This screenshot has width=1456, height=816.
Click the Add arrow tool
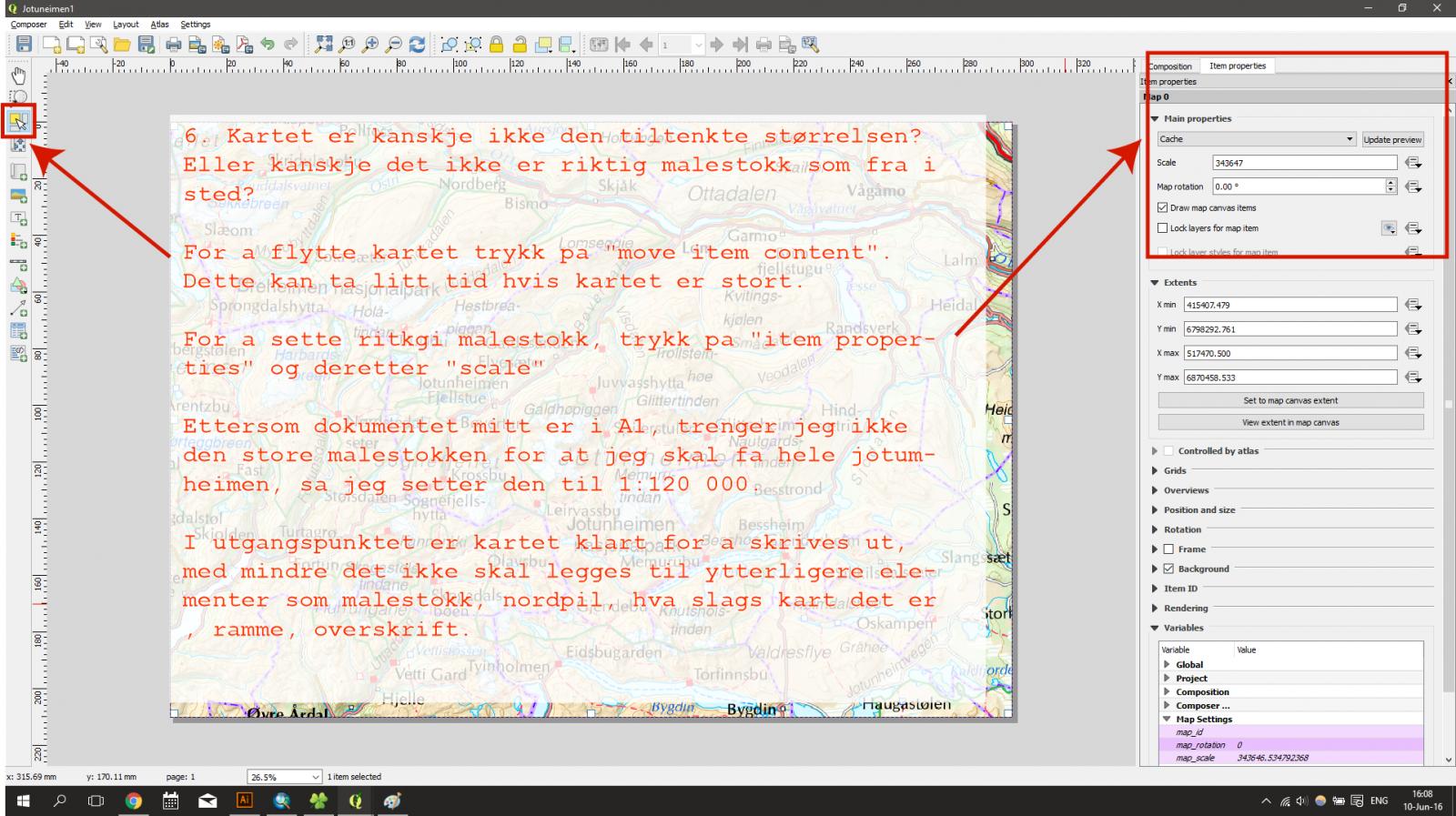coord(18,309)
